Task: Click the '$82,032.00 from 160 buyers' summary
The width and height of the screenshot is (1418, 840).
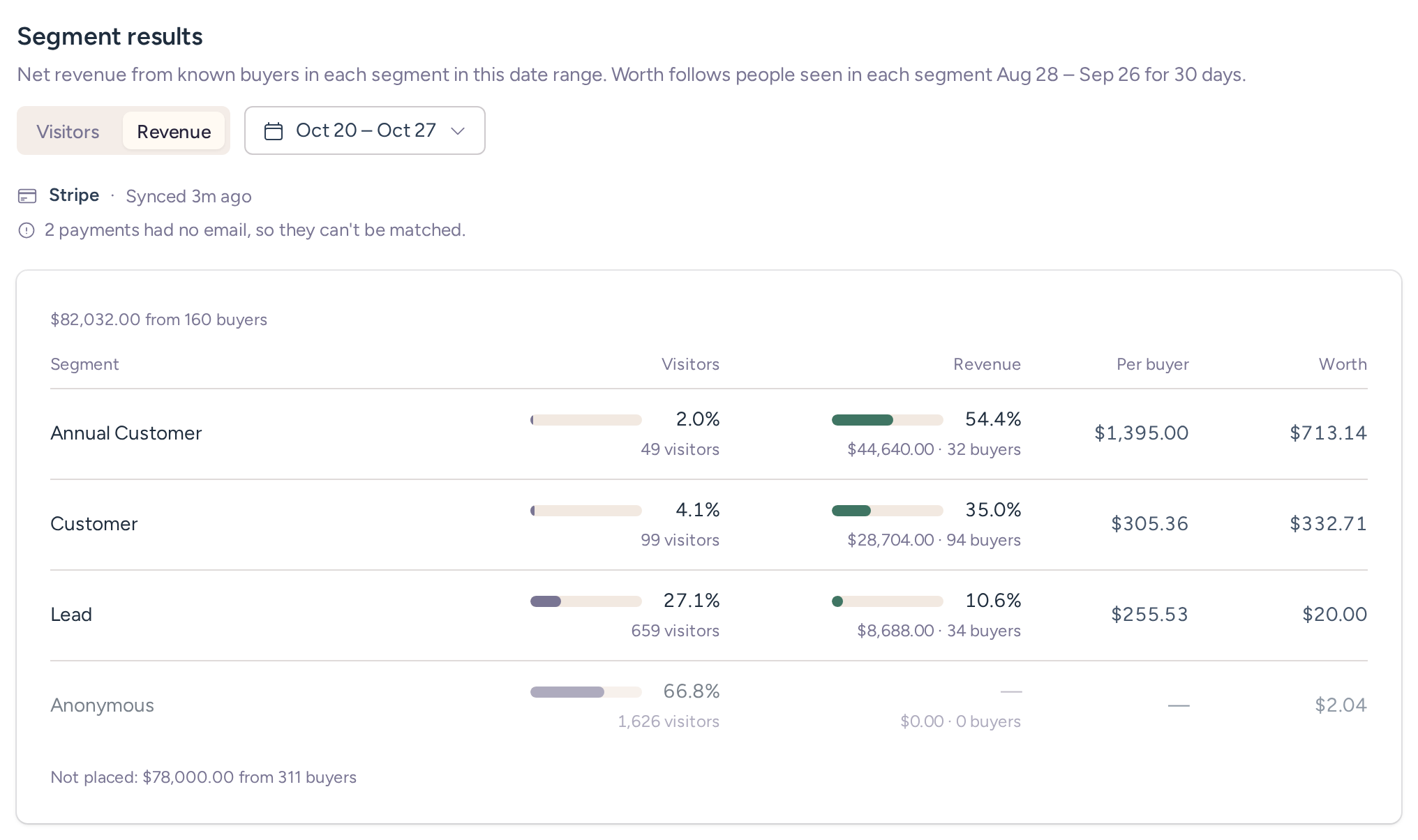Action: click(159, 320)
